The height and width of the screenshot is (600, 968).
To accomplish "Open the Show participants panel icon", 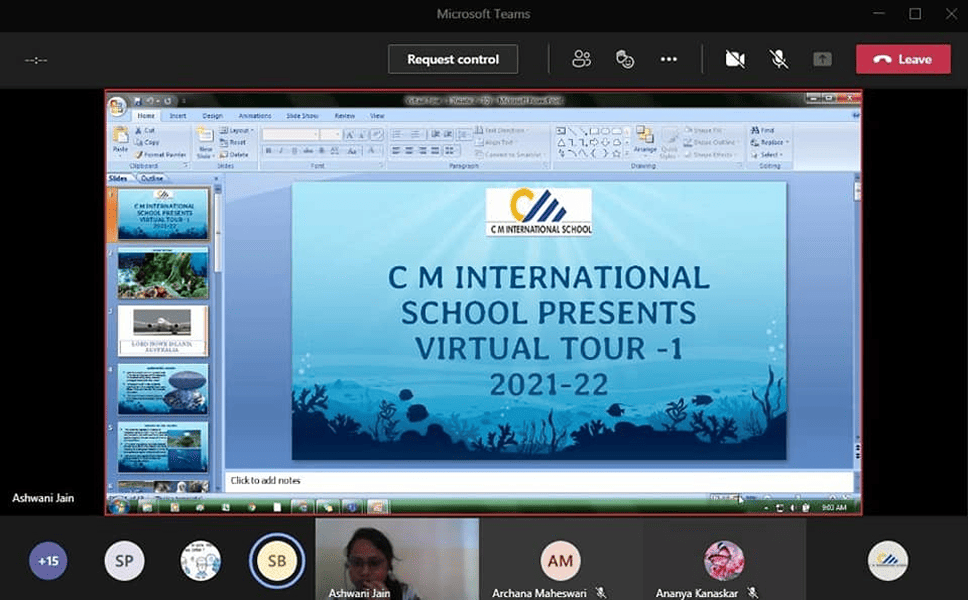I will (581, 59).
